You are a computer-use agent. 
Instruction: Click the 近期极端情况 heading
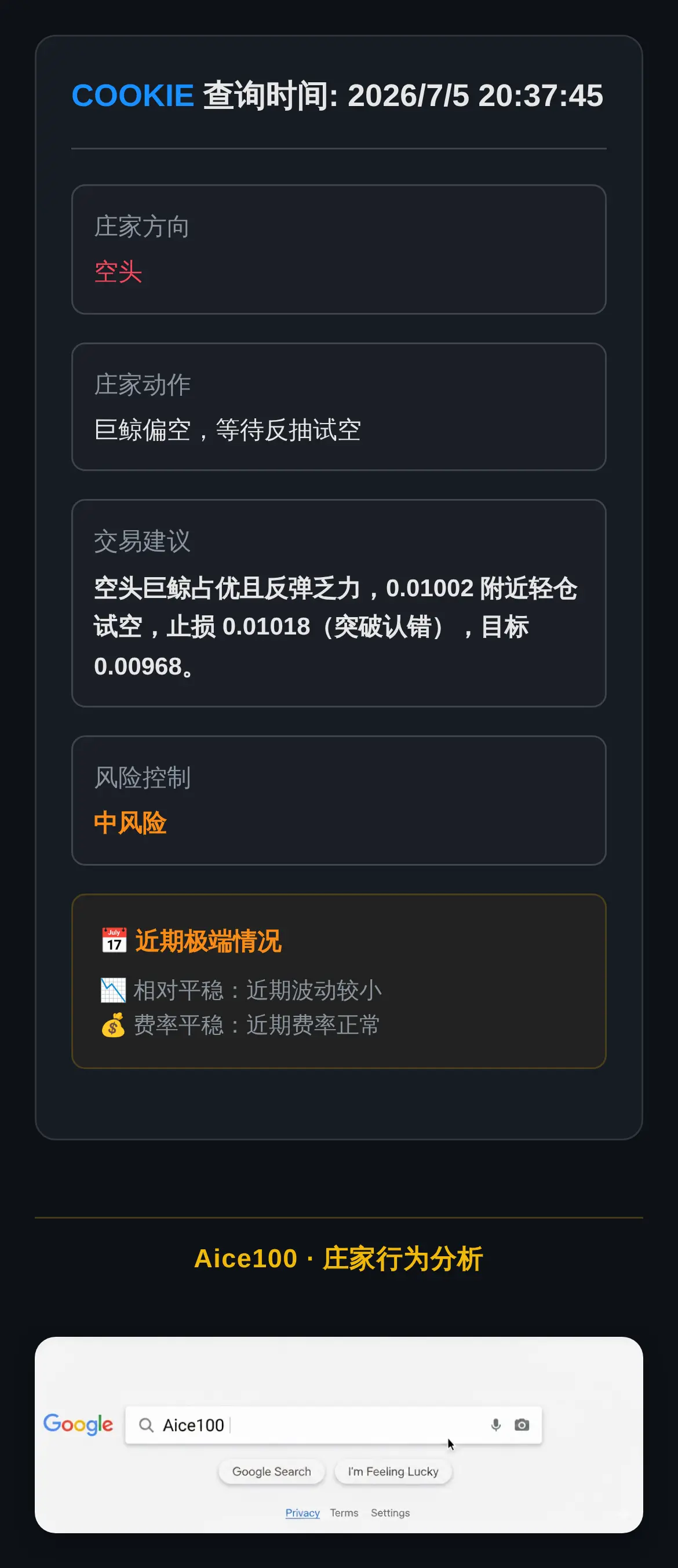pos(208,941)
